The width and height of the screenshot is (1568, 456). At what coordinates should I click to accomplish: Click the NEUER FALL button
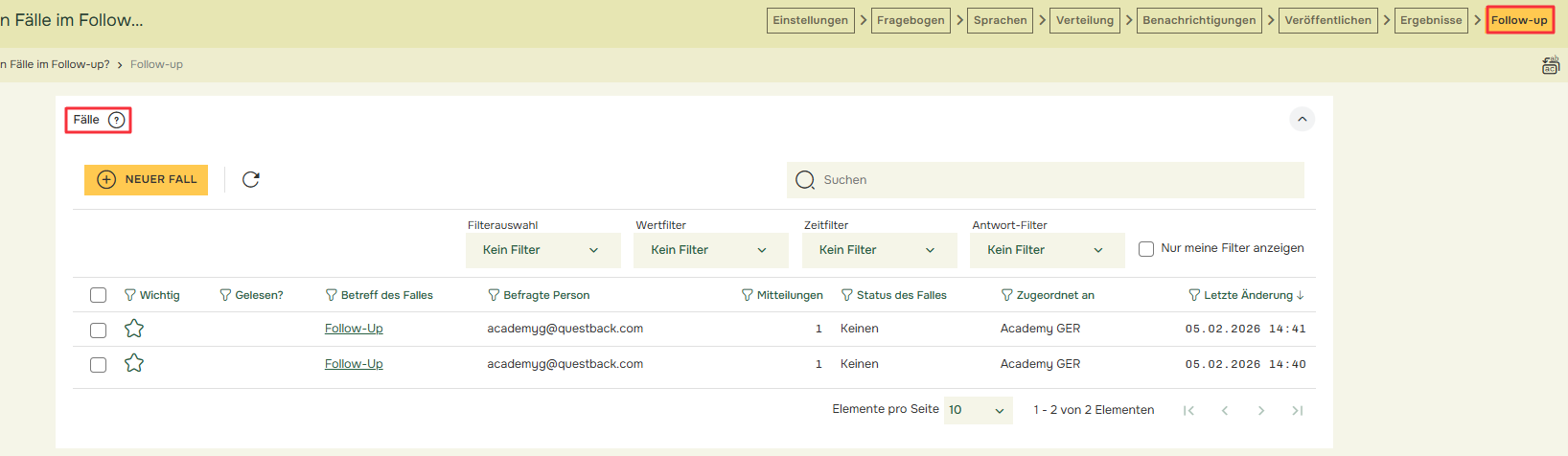pos(146,179)
